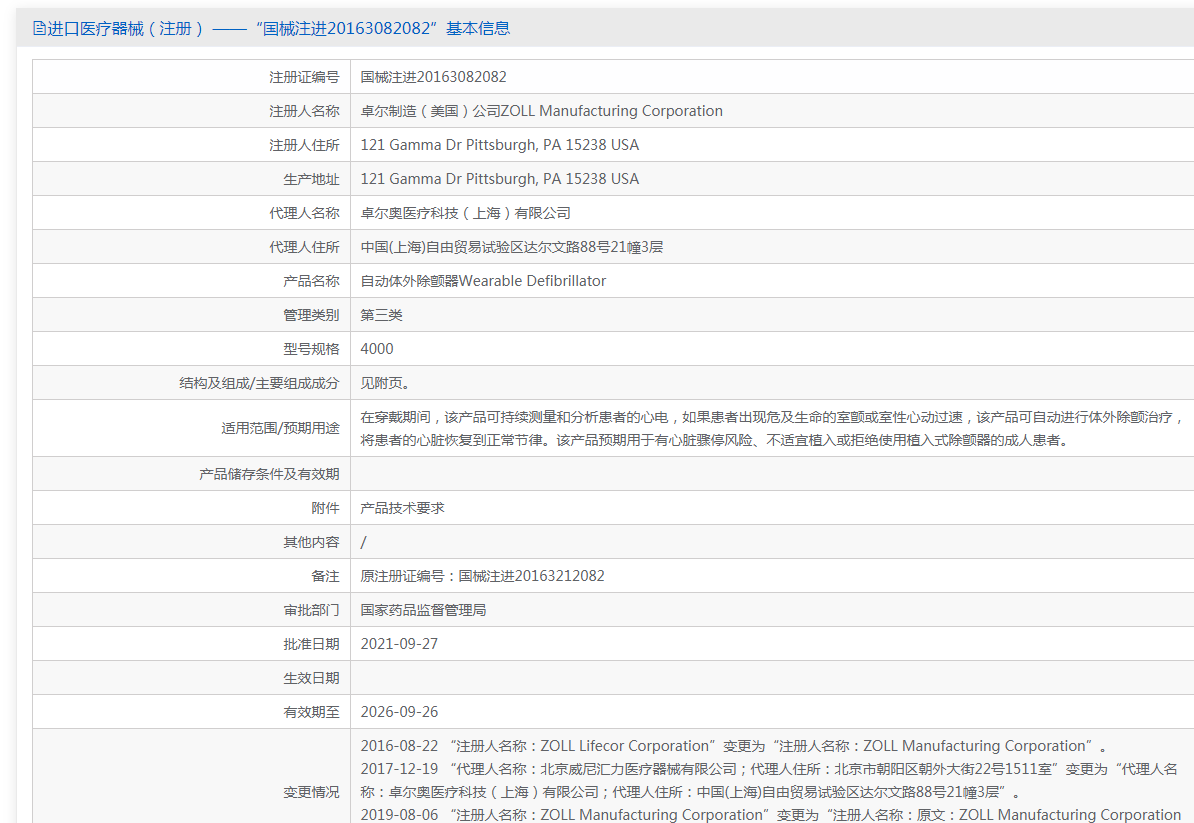Click the label 代理人住所

coord(304,247)
